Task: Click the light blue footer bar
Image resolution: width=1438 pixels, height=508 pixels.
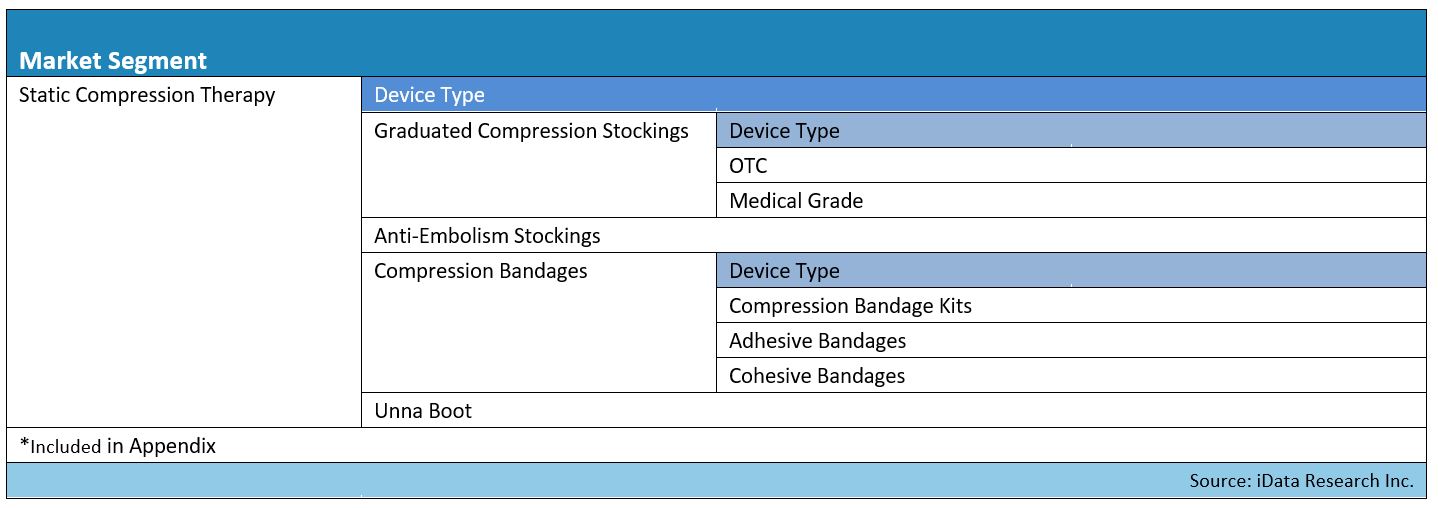Action: coord(716,481)
